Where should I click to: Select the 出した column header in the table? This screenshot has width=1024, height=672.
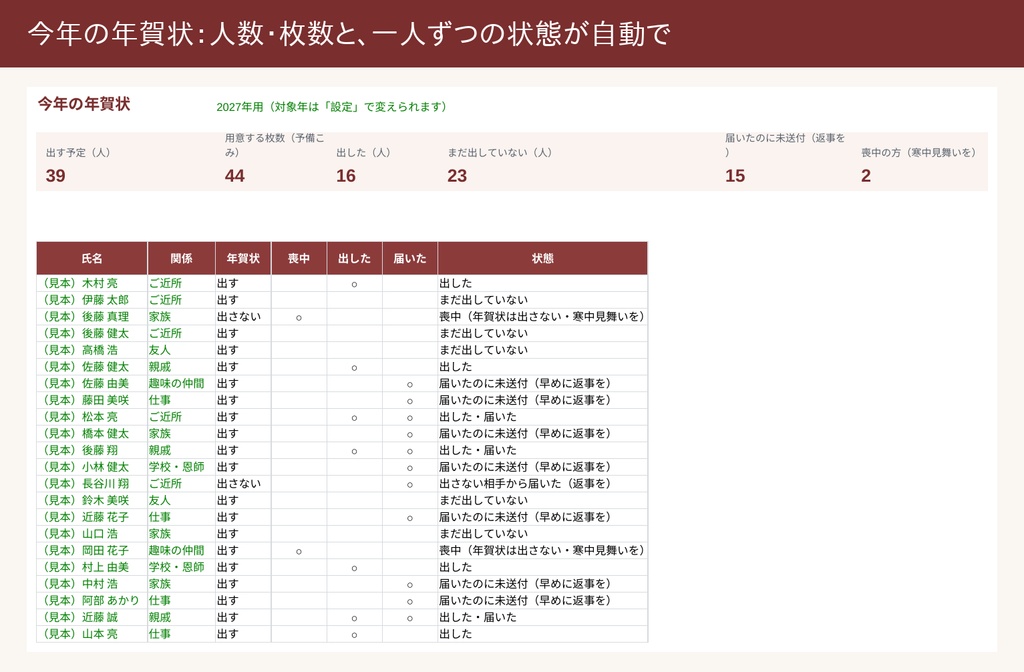pyautogui.click(x=354, y=259)
